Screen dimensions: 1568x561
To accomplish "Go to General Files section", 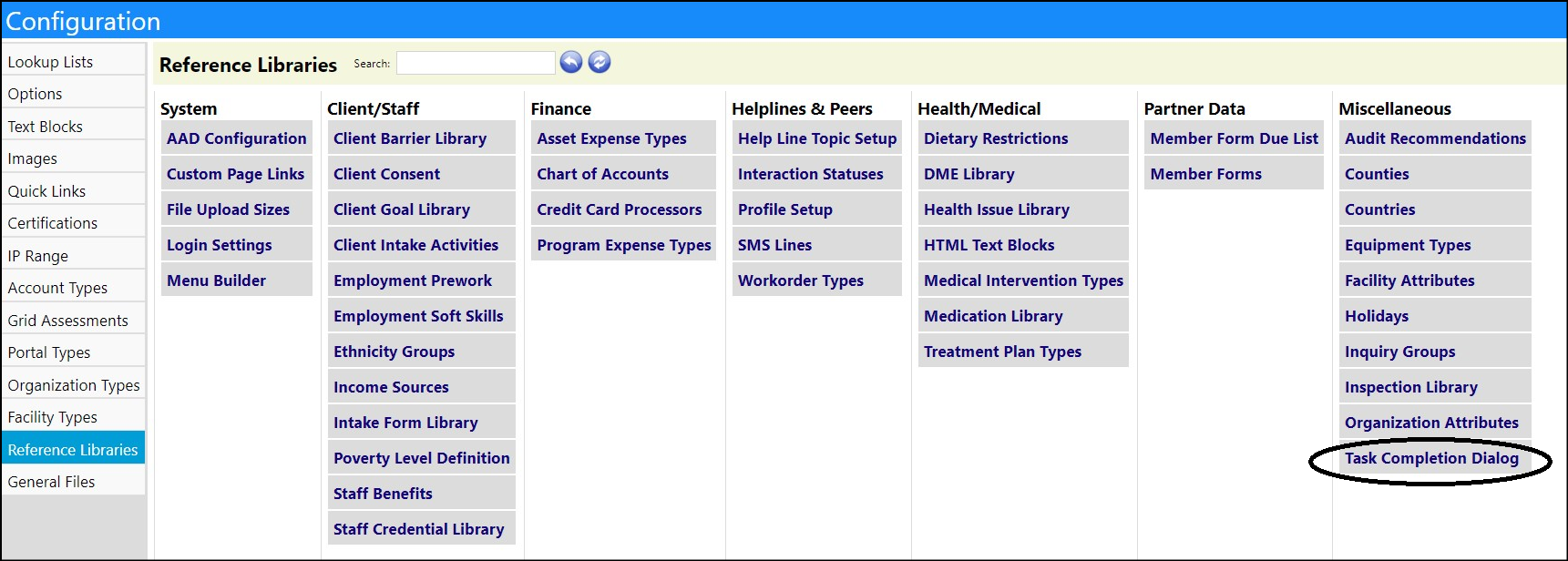I will [73, 481].
